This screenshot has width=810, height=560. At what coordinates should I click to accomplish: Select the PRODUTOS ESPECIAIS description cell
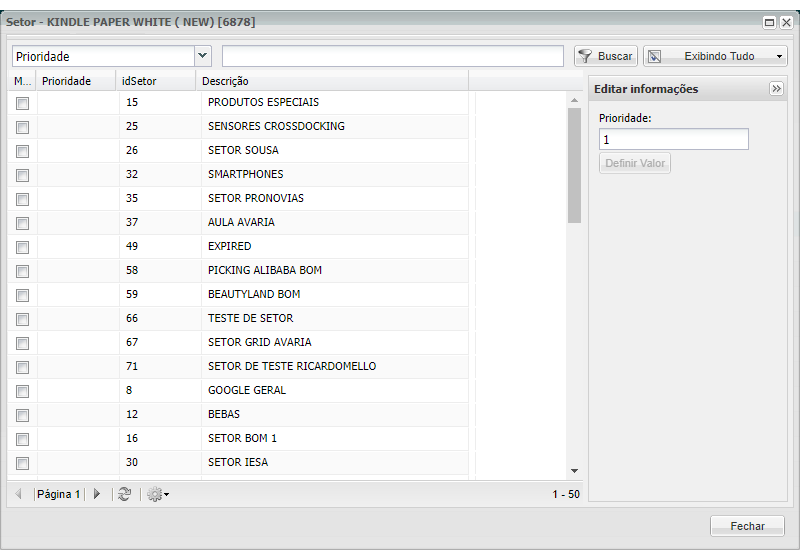click(x=335, y=102)
